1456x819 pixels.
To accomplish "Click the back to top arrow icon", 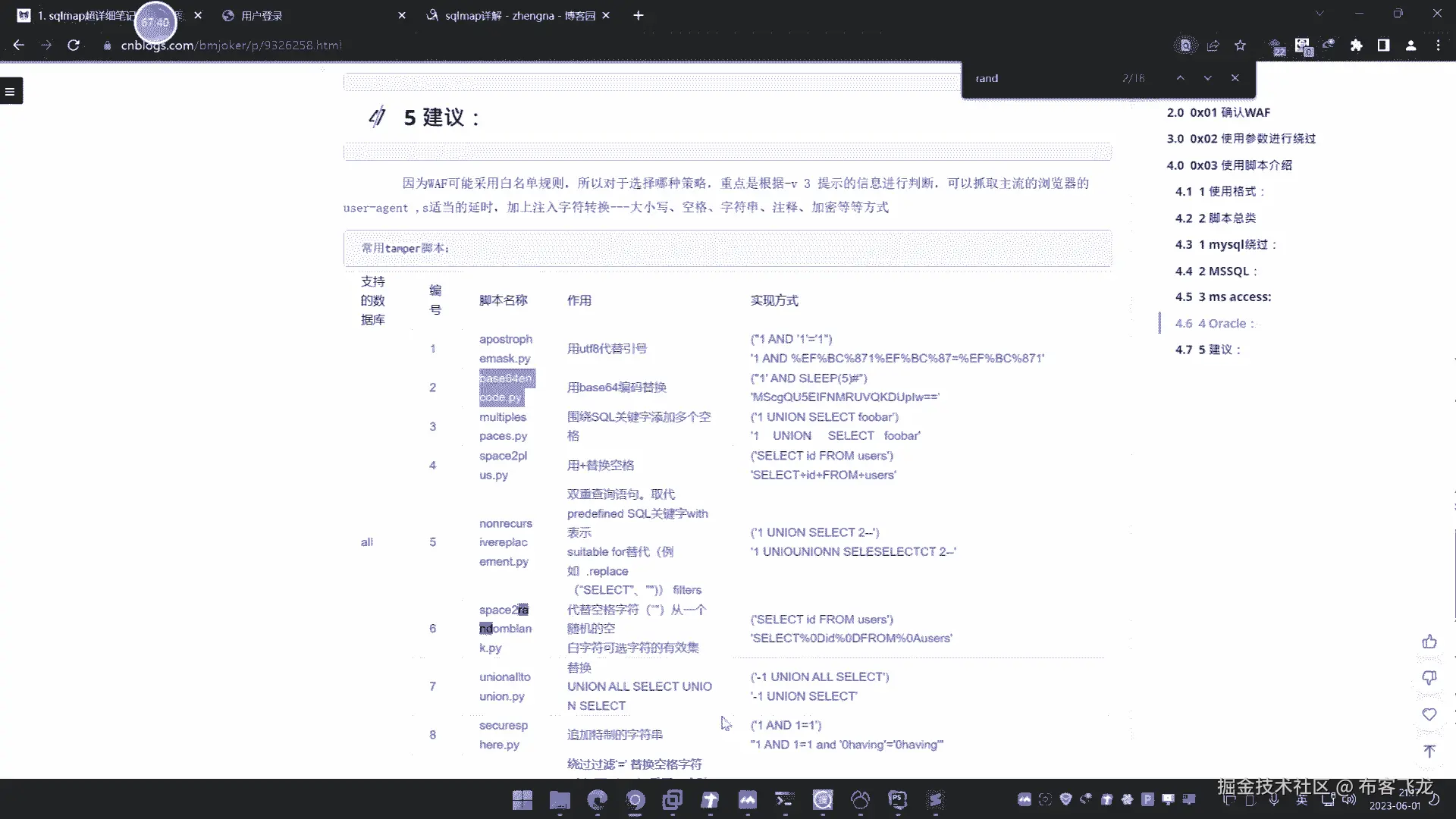I will point(1429,751).
